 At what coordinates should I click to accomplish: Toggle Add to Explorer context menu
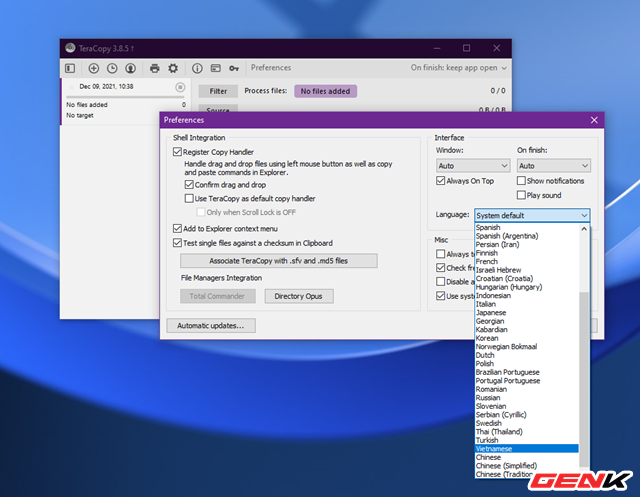pyautogui.click(x=177, y=228)
